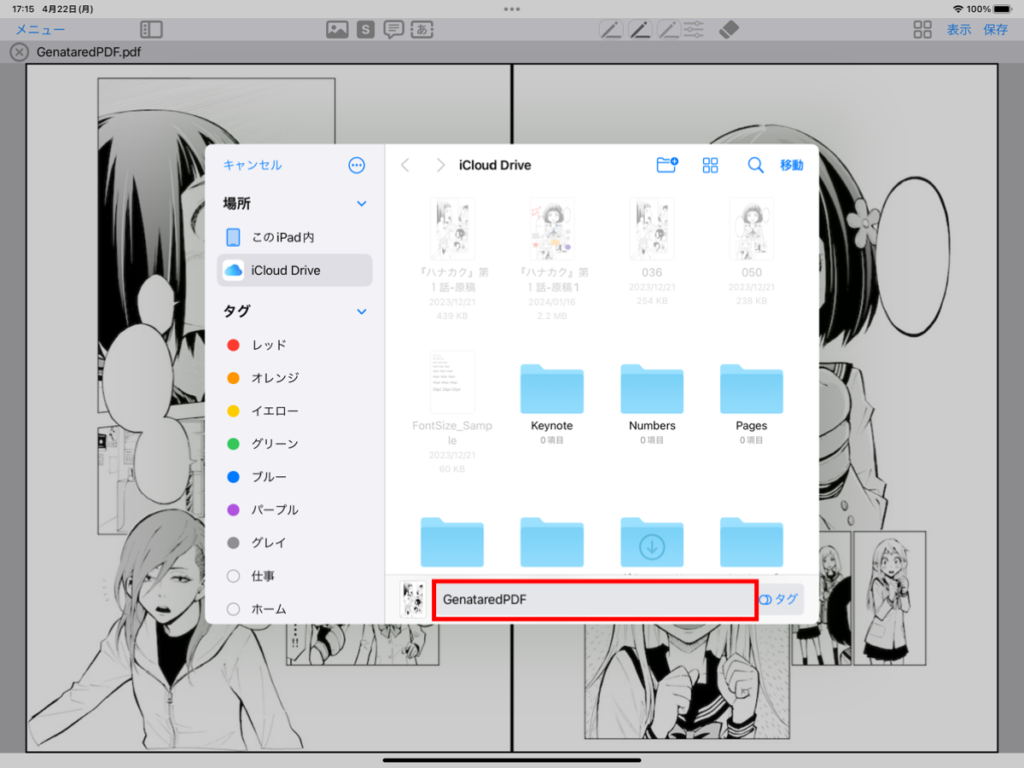Click the 保存 button
Viewport: 1024px width, 768px height.
click(x=995, y=29)
